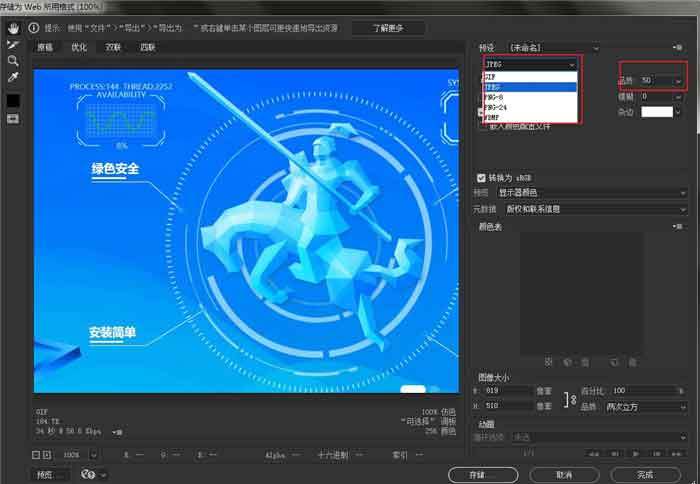The width and height of the screenshot is (700, 484).
Task: Open the 显示器颜色 preview dropdown
Action: tap(592, 193)
